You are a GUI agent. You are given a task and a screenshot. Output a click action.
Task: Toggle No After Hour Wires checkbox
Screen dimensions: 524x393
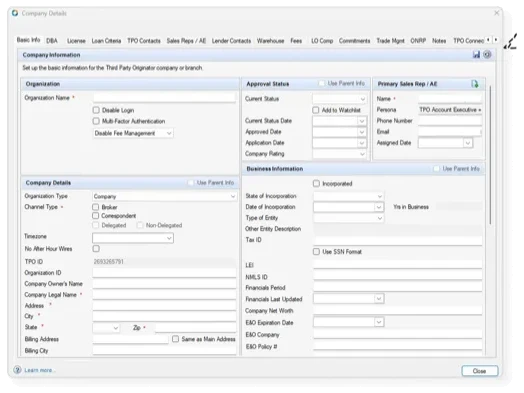[x=96, y=249]
